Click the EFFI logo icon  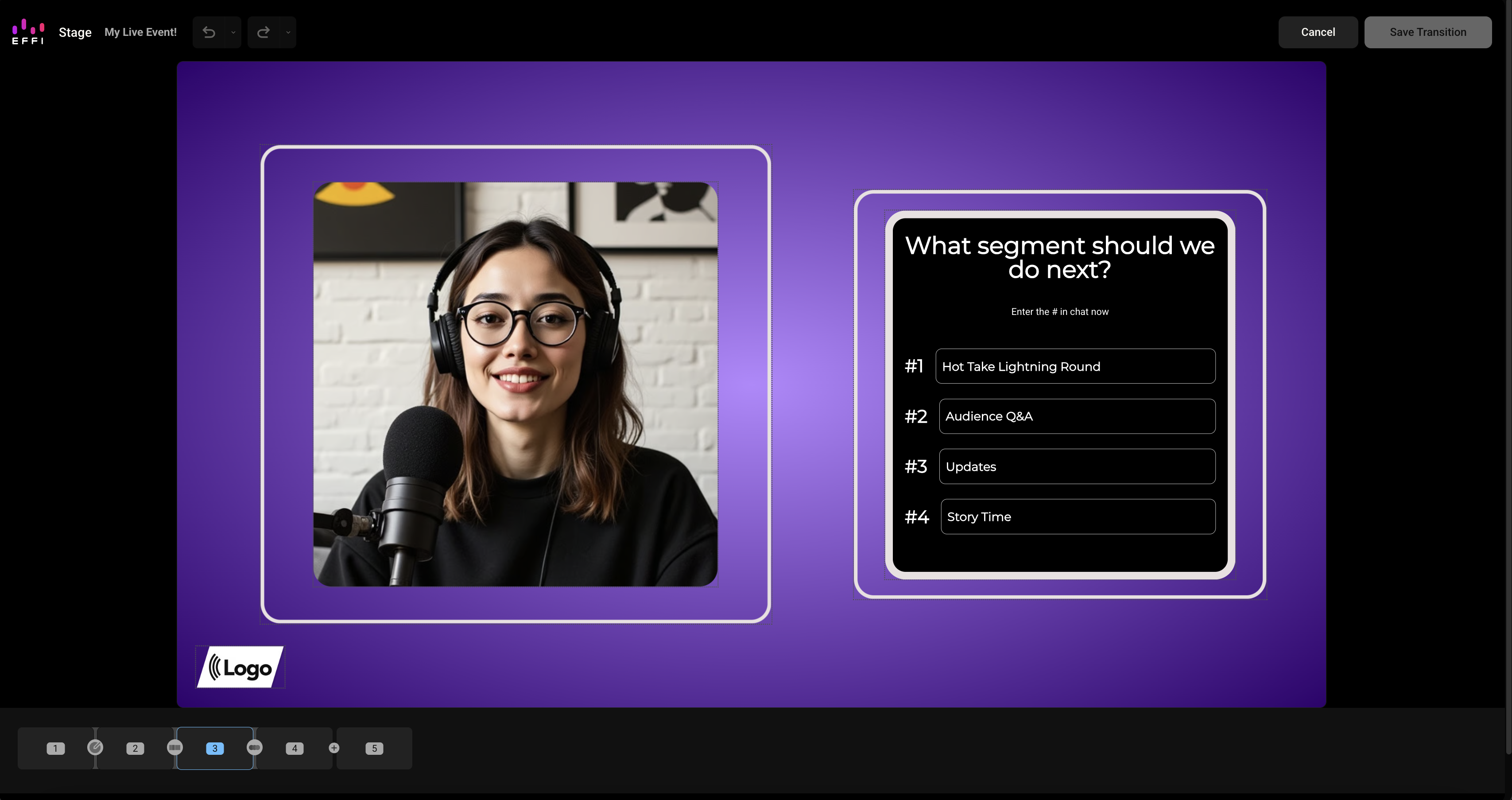(x=28, y=32)
